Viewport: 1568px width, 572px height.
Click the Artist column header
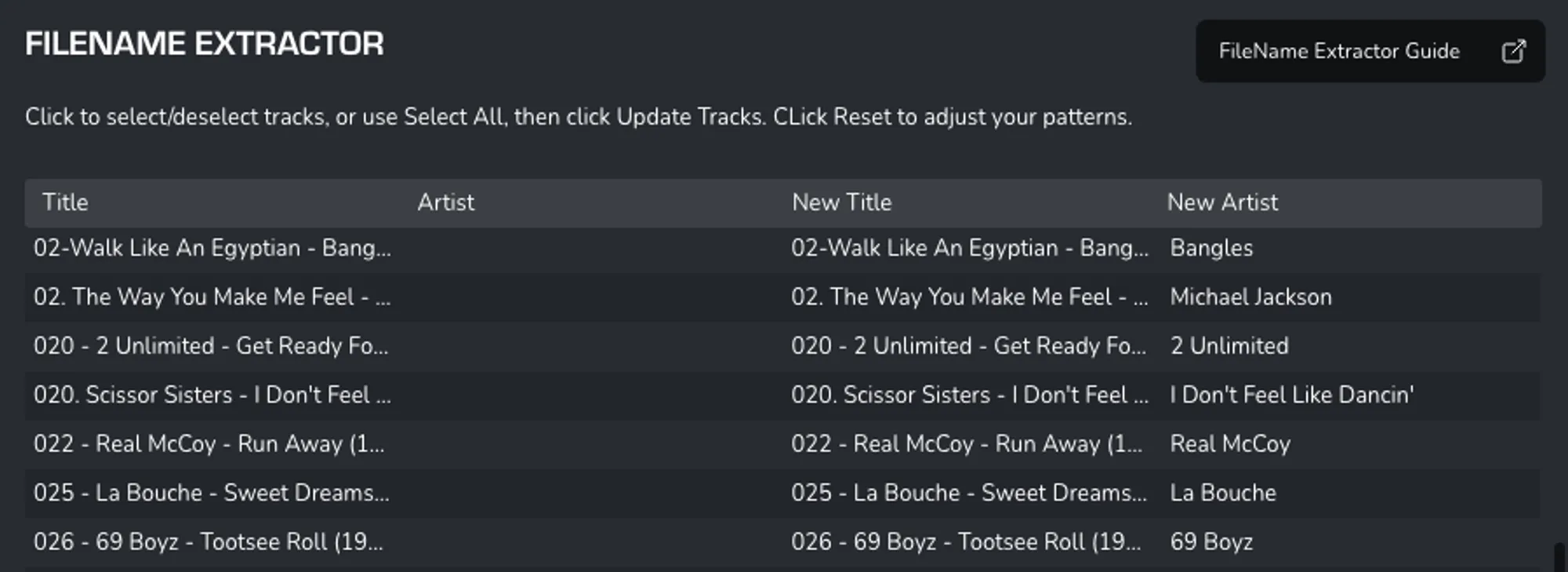coord(445,202)
